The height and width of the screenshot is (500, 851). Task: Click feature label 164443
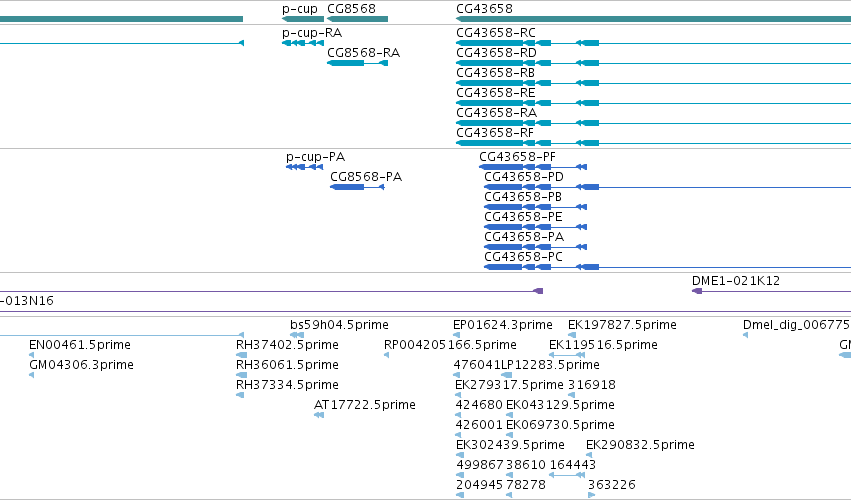[x=573, y=465]
